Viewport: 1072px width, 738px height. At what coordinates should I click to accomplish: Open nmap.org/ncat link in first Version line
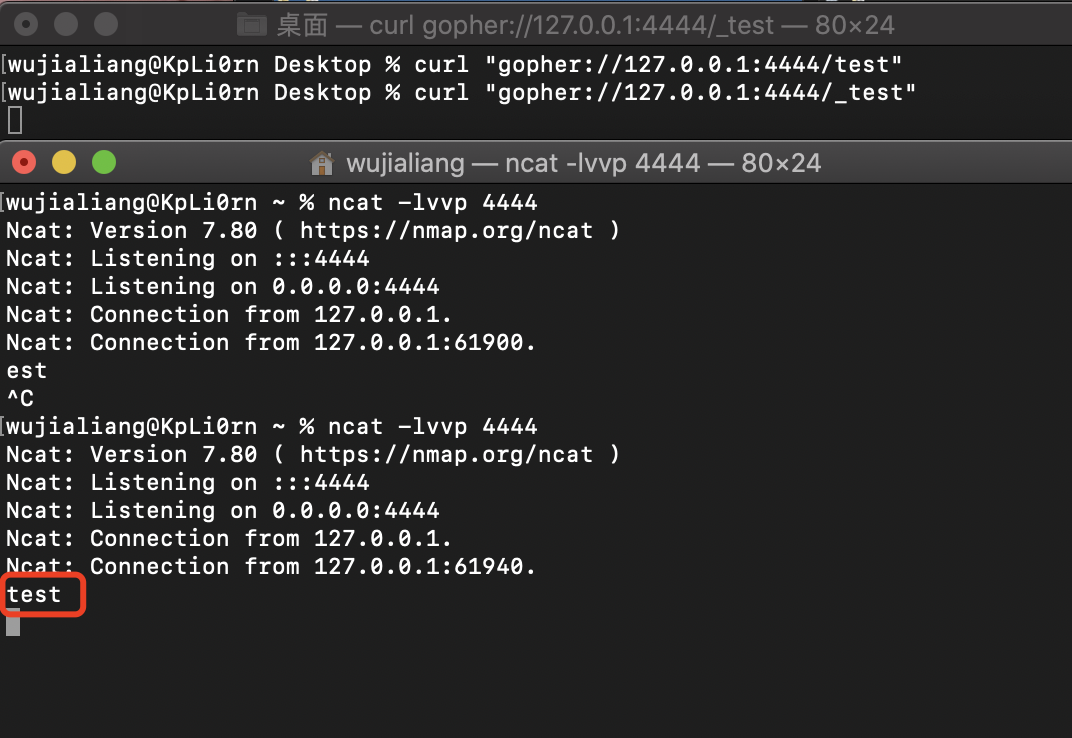coord(459,230)
